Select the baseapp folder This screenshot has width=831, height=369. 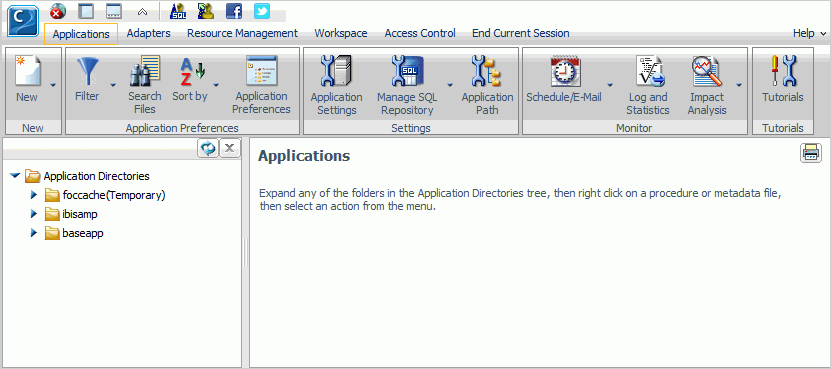coord(74,233)
